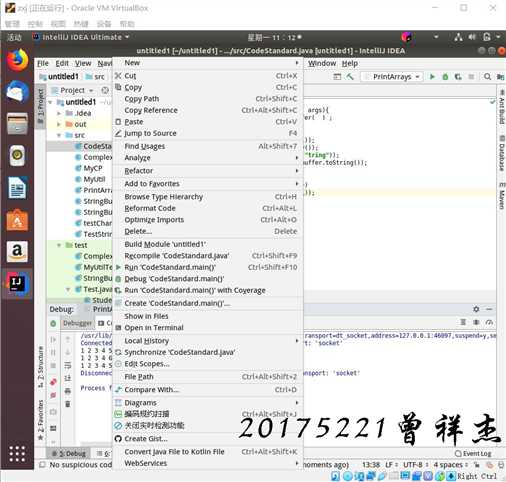The image size is (506, 482).
Task: Click the Debug bug icon in toolbar
Action: [x=445, y=77]
